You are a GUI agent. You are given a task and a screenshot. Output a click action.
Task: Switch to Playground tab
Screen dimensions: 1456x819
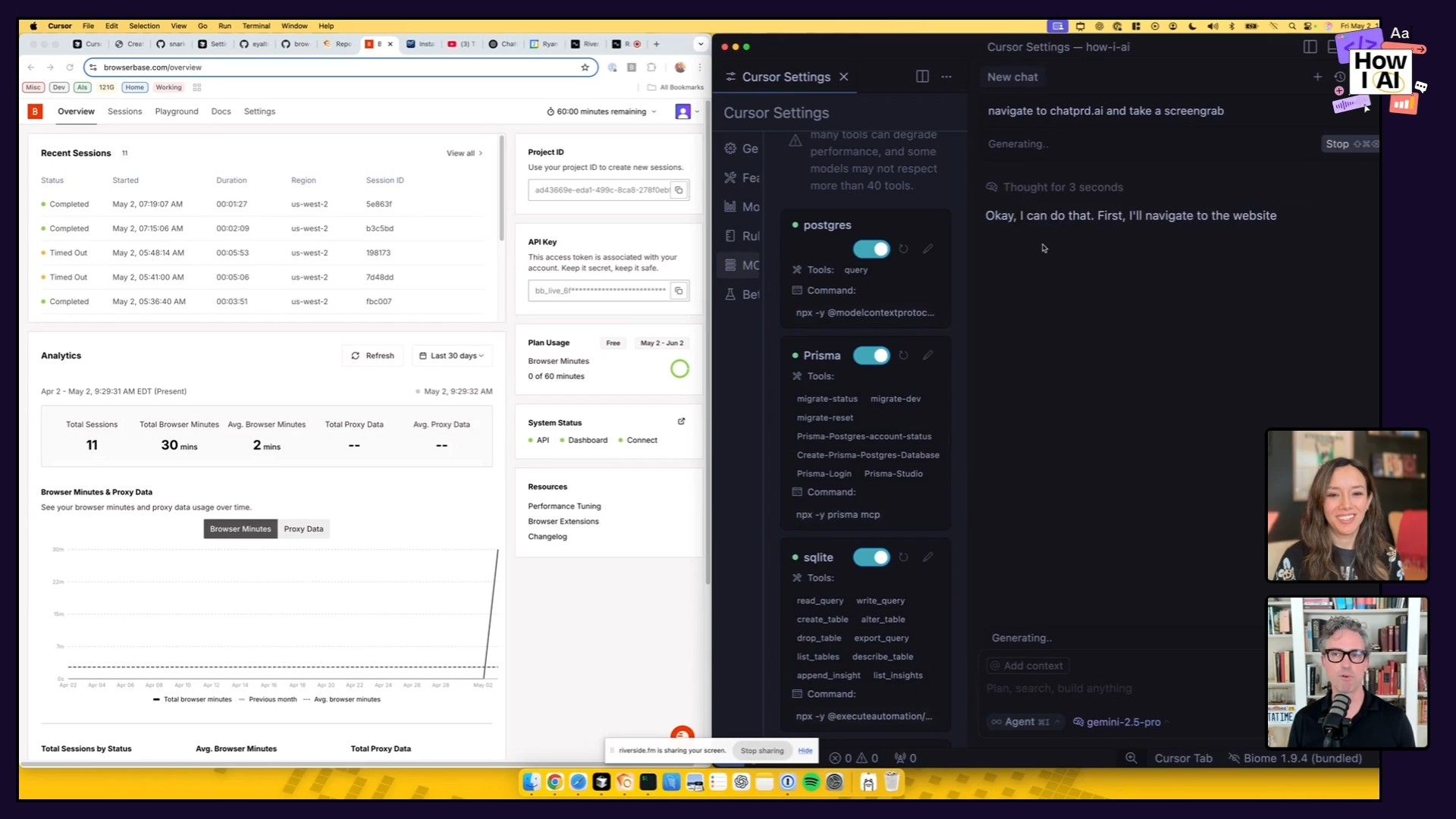point(177,111)
